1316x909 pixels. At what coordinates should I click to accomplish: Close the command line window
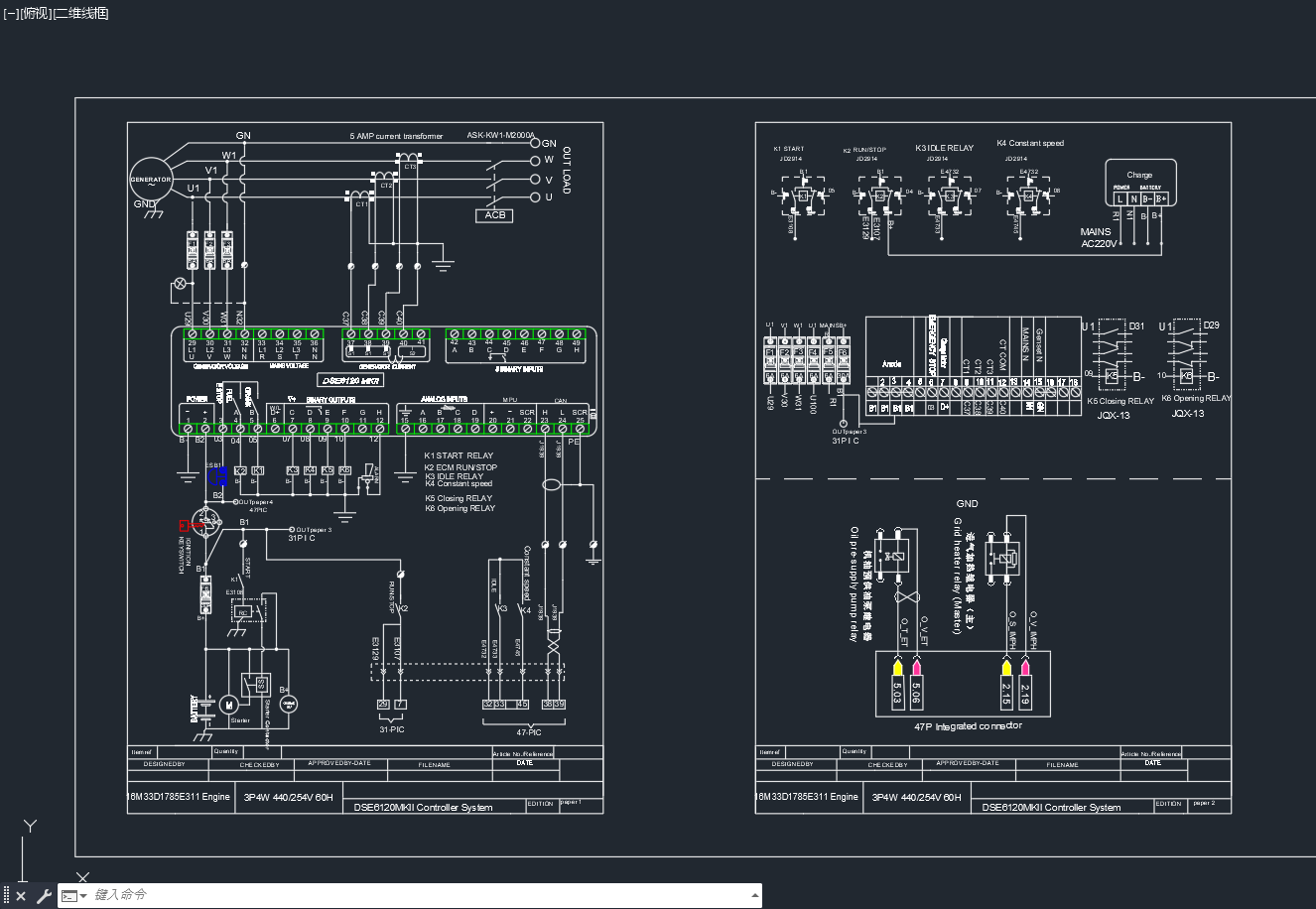pyautogui.click(x=23, y=895)
